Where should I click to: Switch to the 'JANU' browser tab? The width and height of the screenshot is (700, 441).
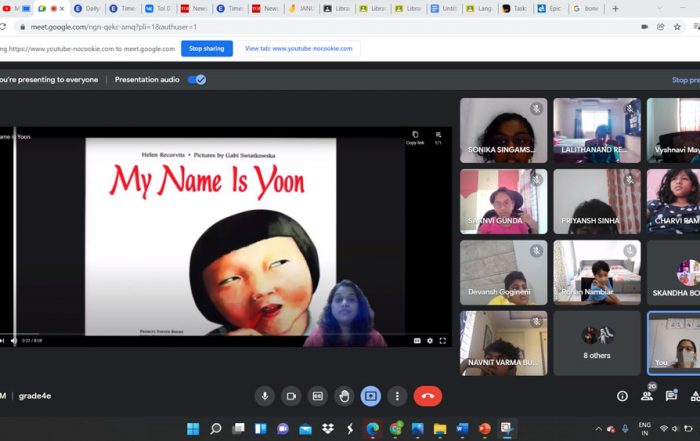(x=301, y=8)
